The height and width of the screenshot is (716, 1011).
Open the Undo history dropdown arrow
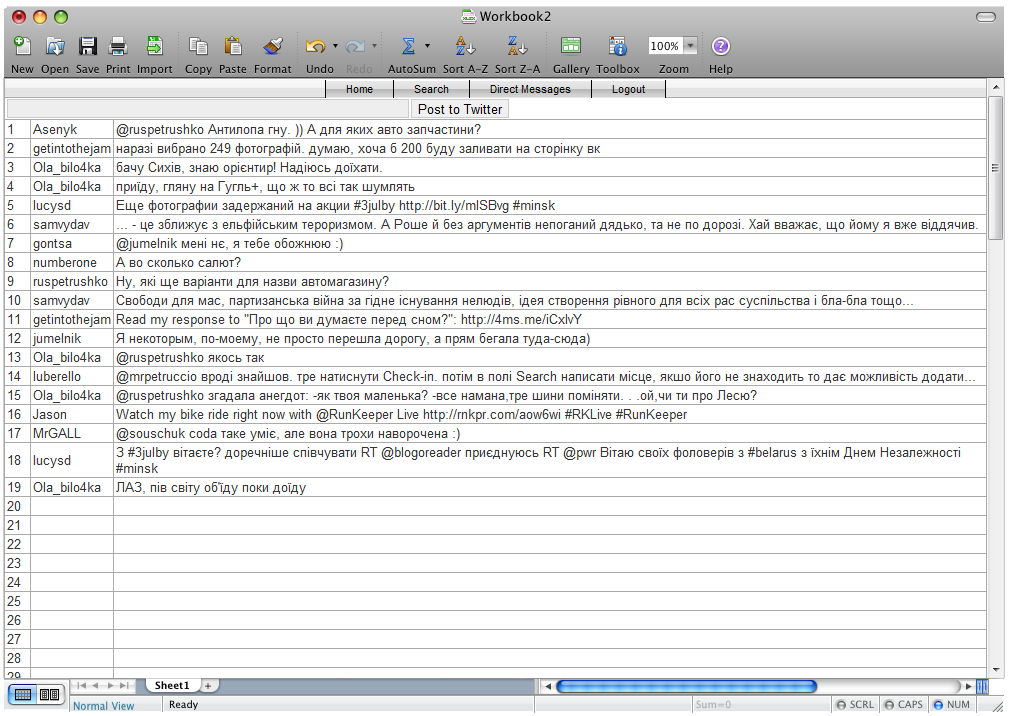[335, 46]
